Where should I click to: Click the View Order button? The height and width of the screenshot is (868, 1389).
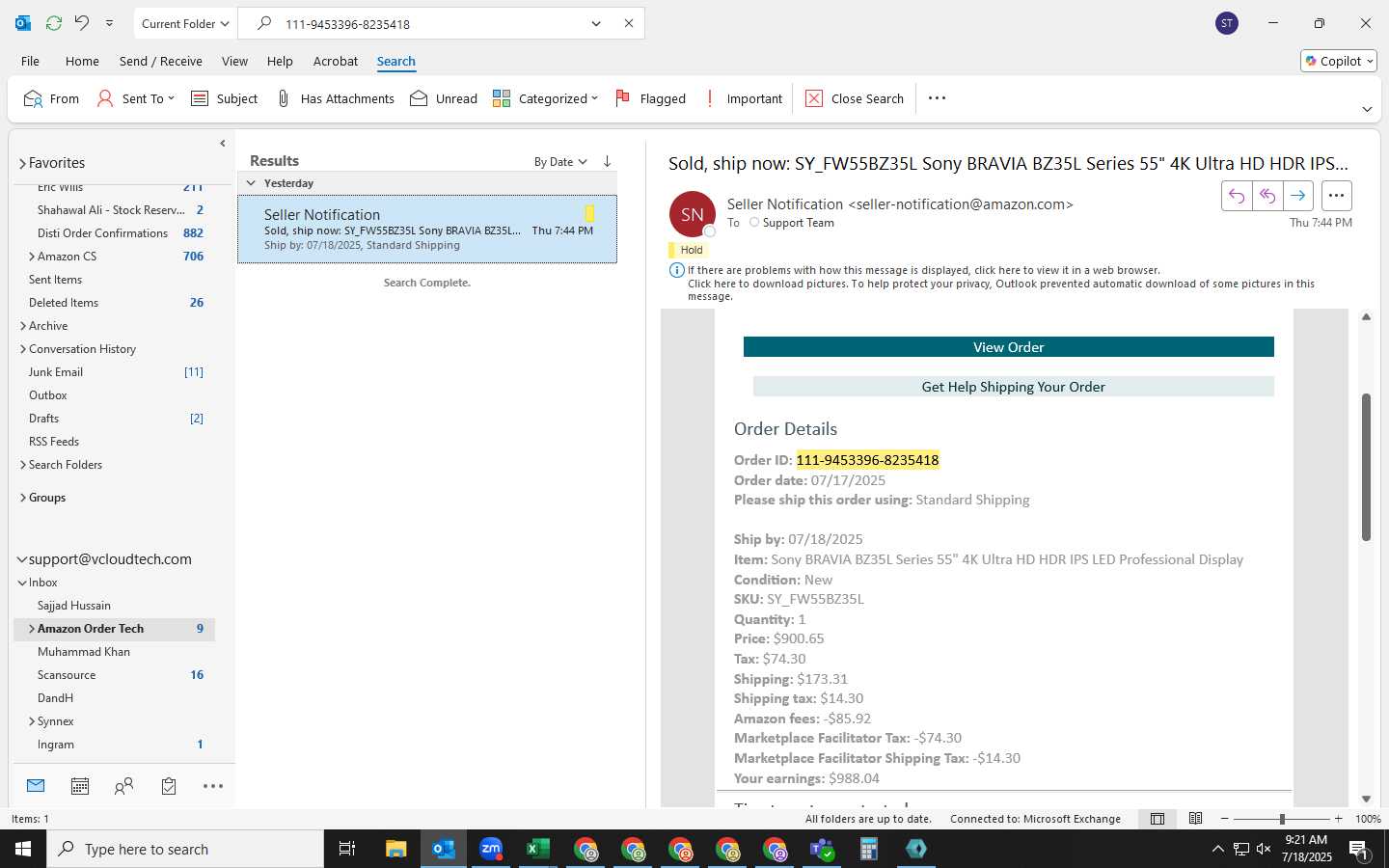1009,347
